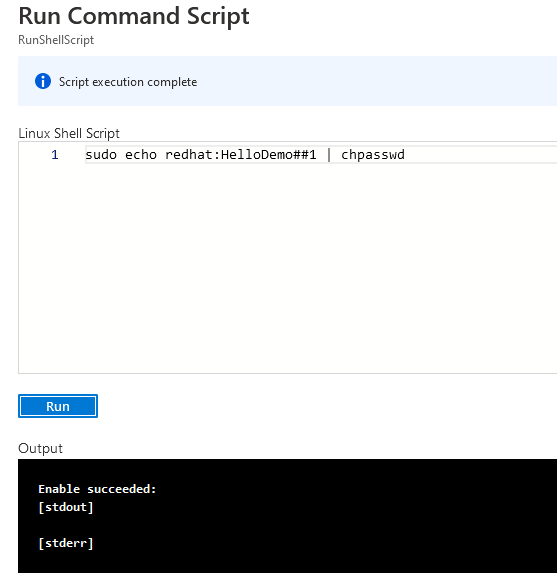
Task: Click the RunShellScript subtitle text
Action: pos(56,40)
